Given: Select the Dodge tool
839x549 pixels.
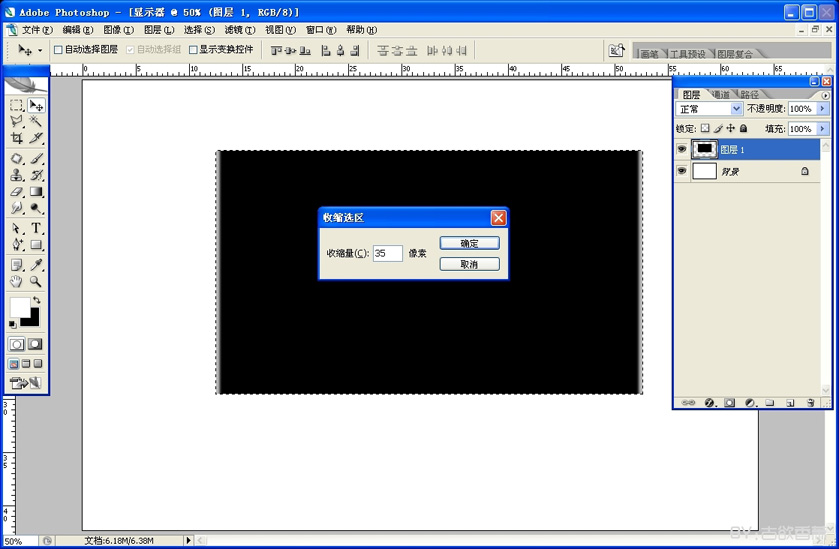Looking at the screenshot, I should click(36, 208).
